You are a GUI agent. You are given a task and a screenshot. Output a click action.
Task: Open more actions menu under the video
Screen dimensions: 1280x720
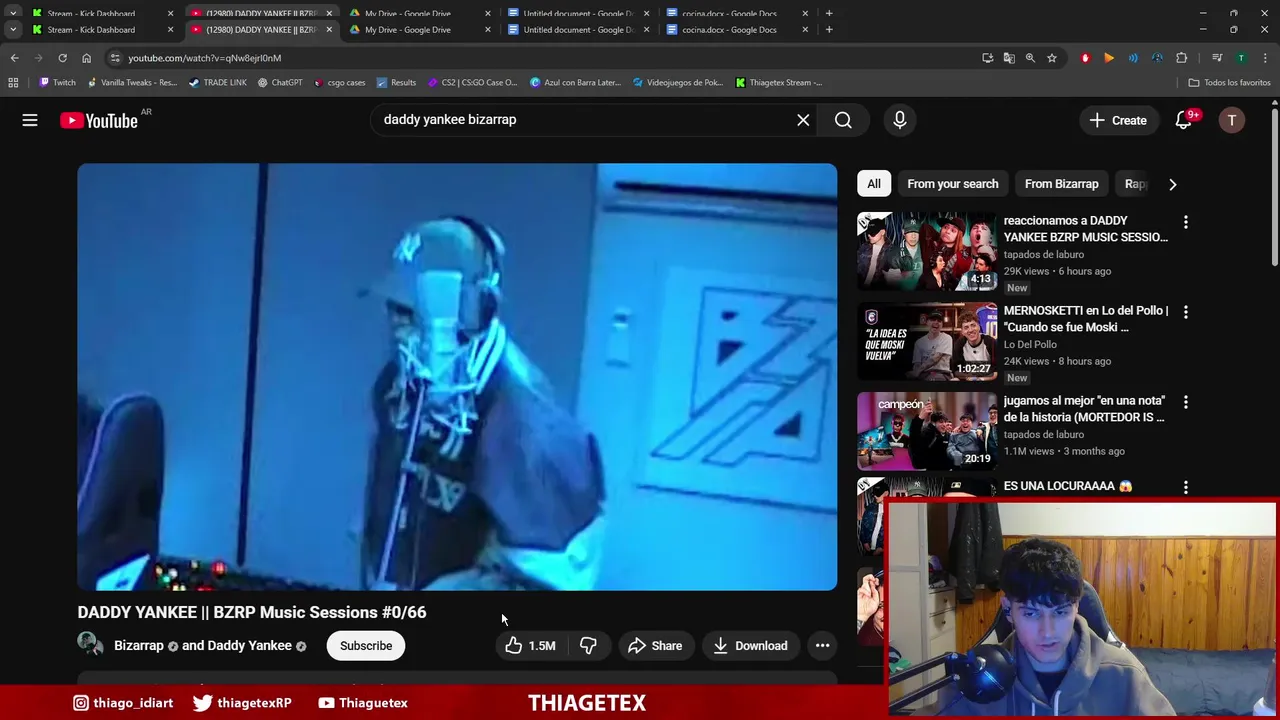tap(822, 646)
